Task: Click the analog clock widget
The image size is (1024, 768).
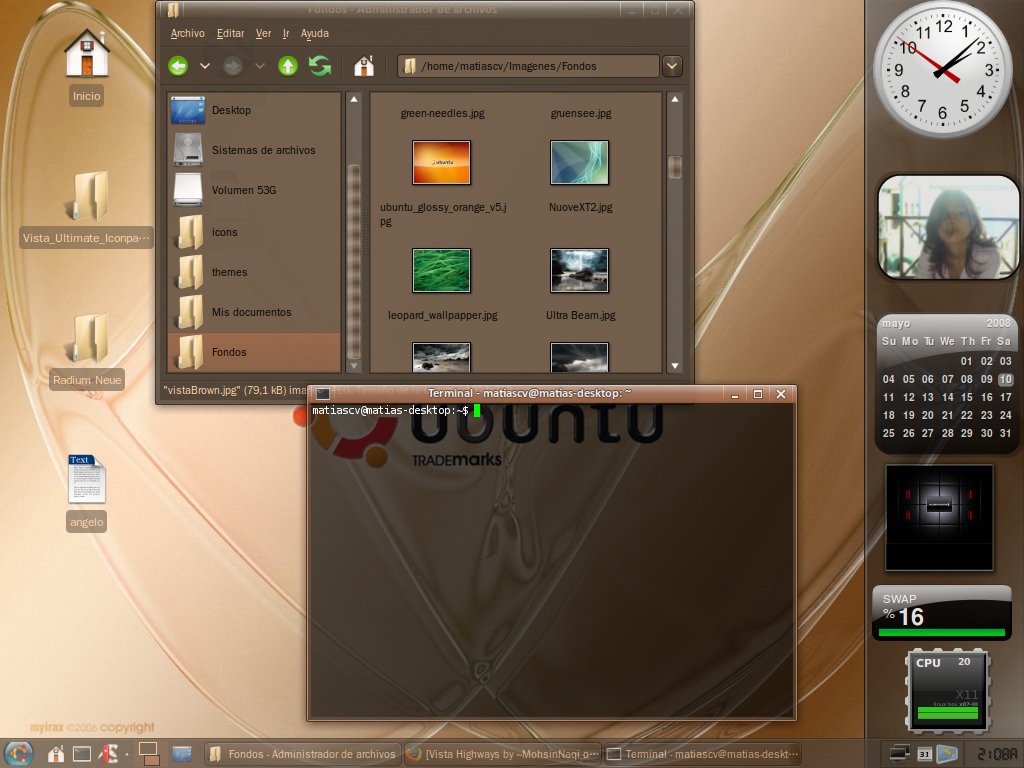Action: point(942,69)
